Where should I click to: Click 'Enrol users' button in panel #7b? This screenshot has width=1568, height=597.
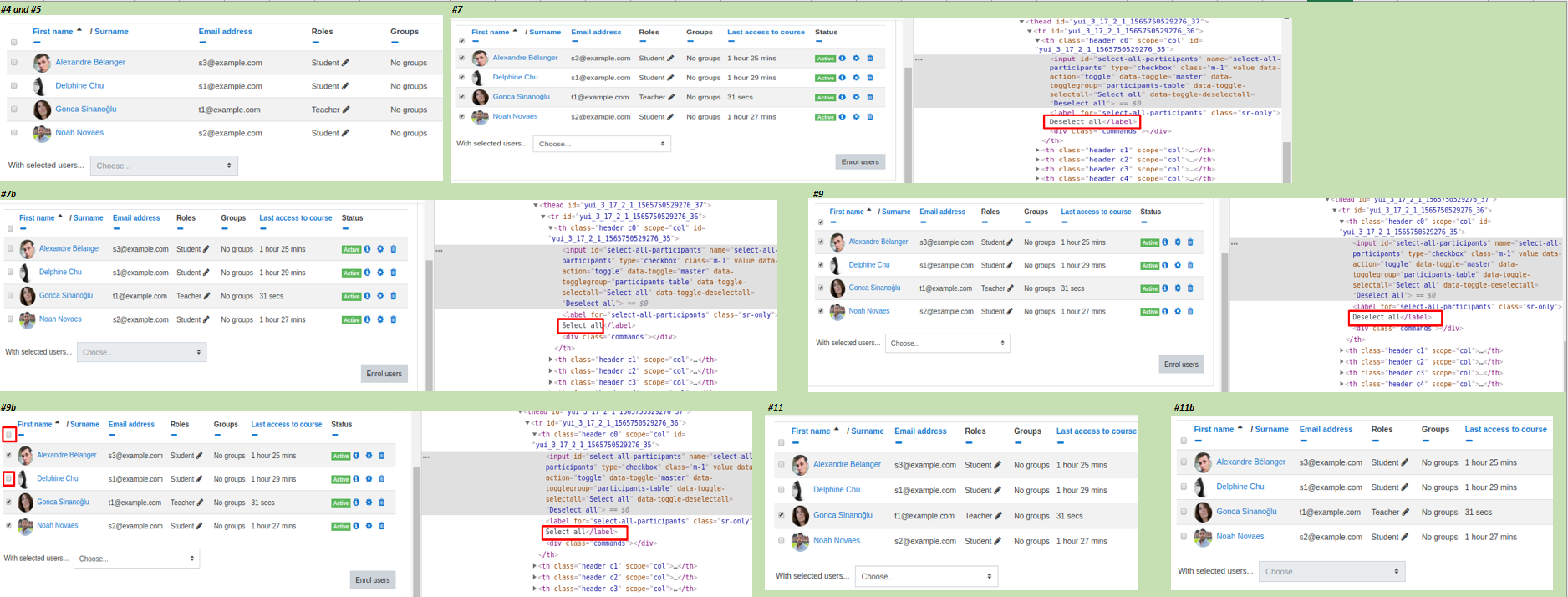coord(384,374)
